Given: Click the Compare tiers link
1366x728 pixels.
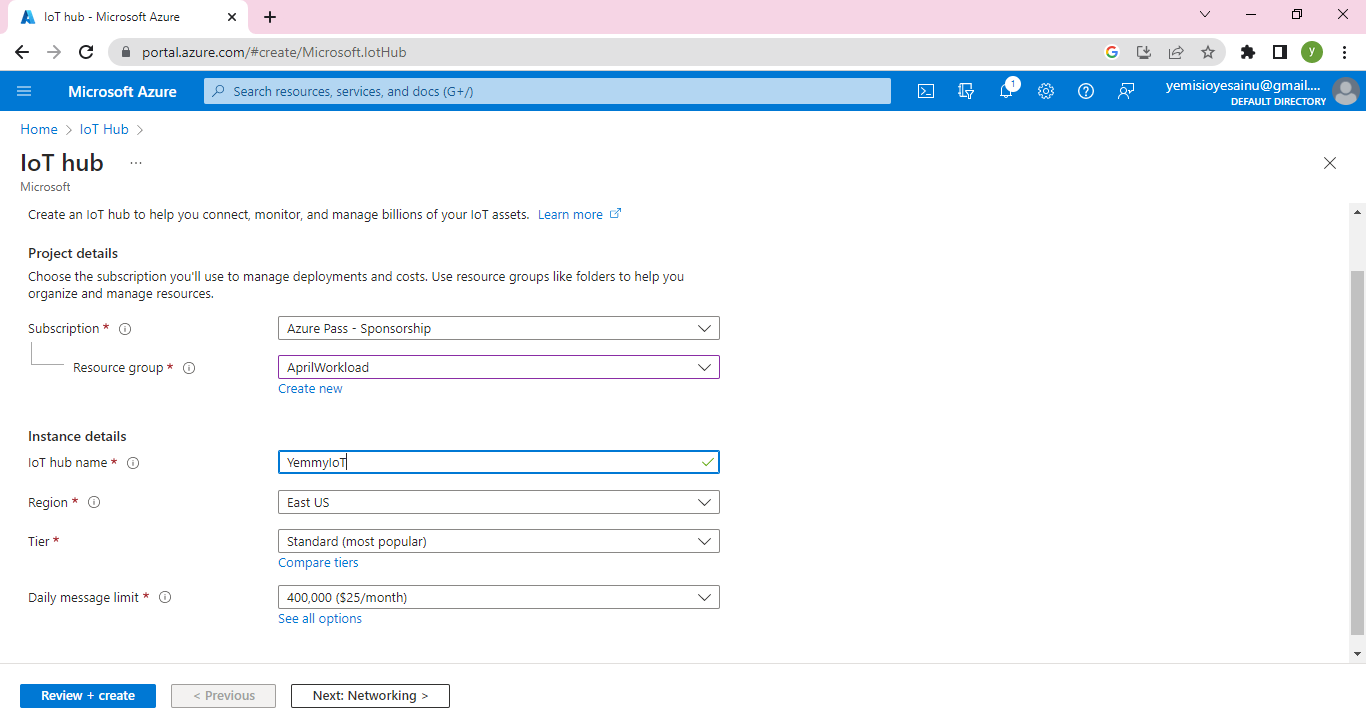Looking at the screenshot, I should coord(318,563).
